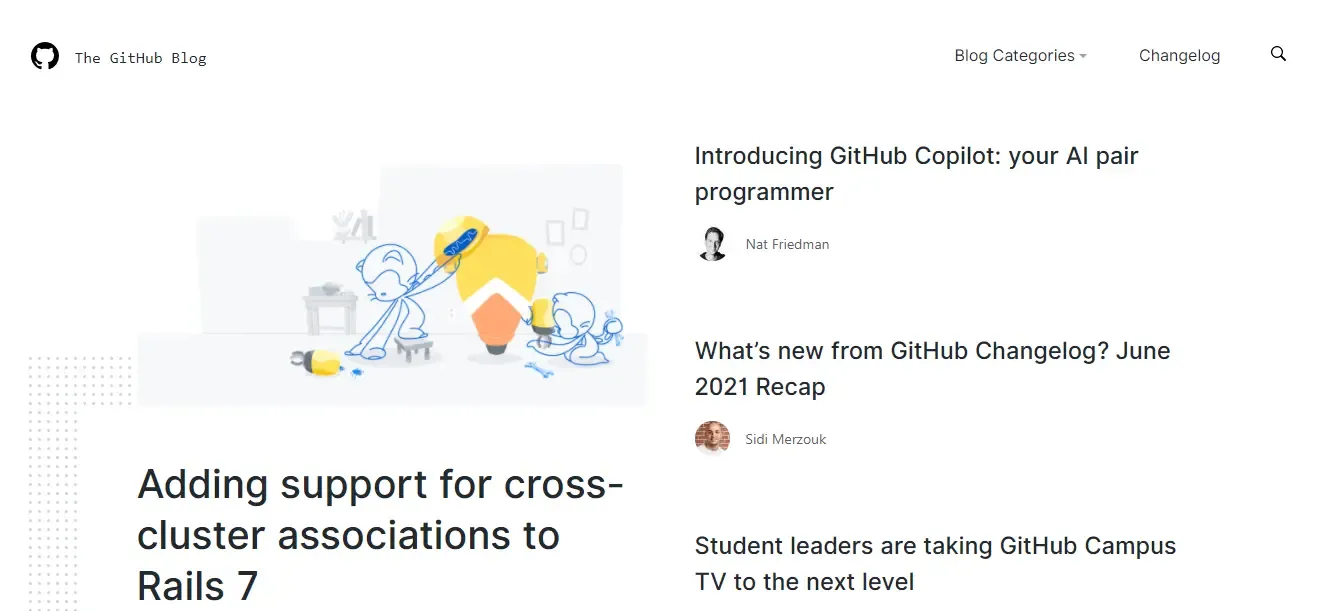Click the header navigation item Blog Categories
The height and width of the screenshot is (611, 1340).
pos(1012,55)
